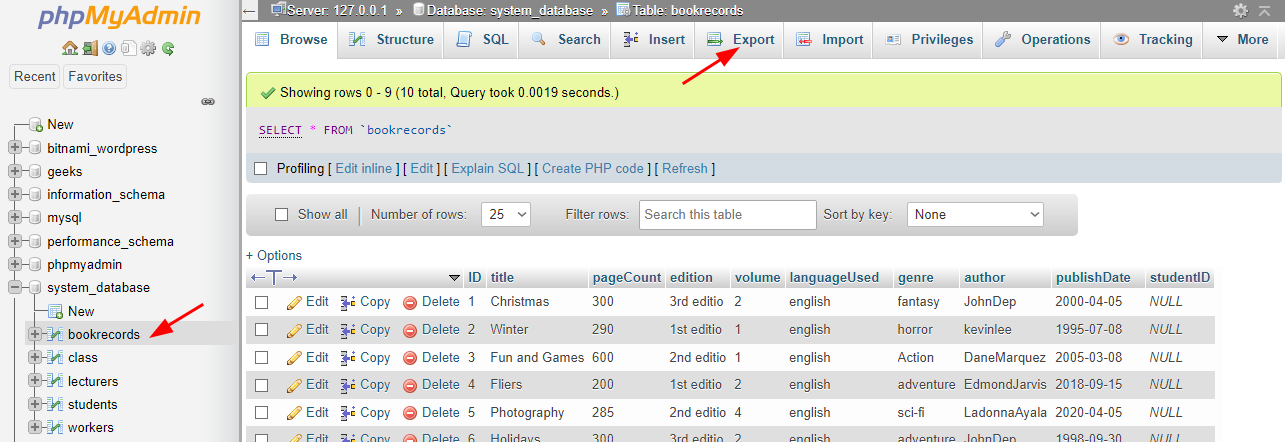Click New table icon under system_database

pos(56,311)
